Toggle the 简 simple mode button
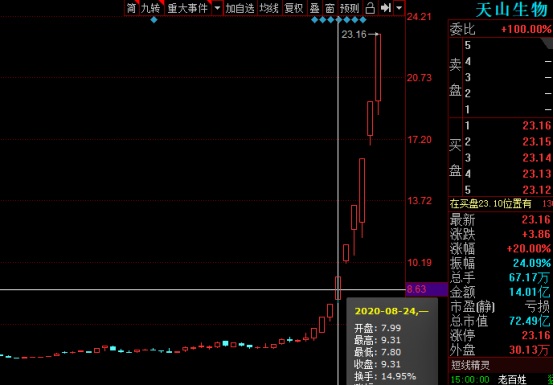 [x=131, y=8]
